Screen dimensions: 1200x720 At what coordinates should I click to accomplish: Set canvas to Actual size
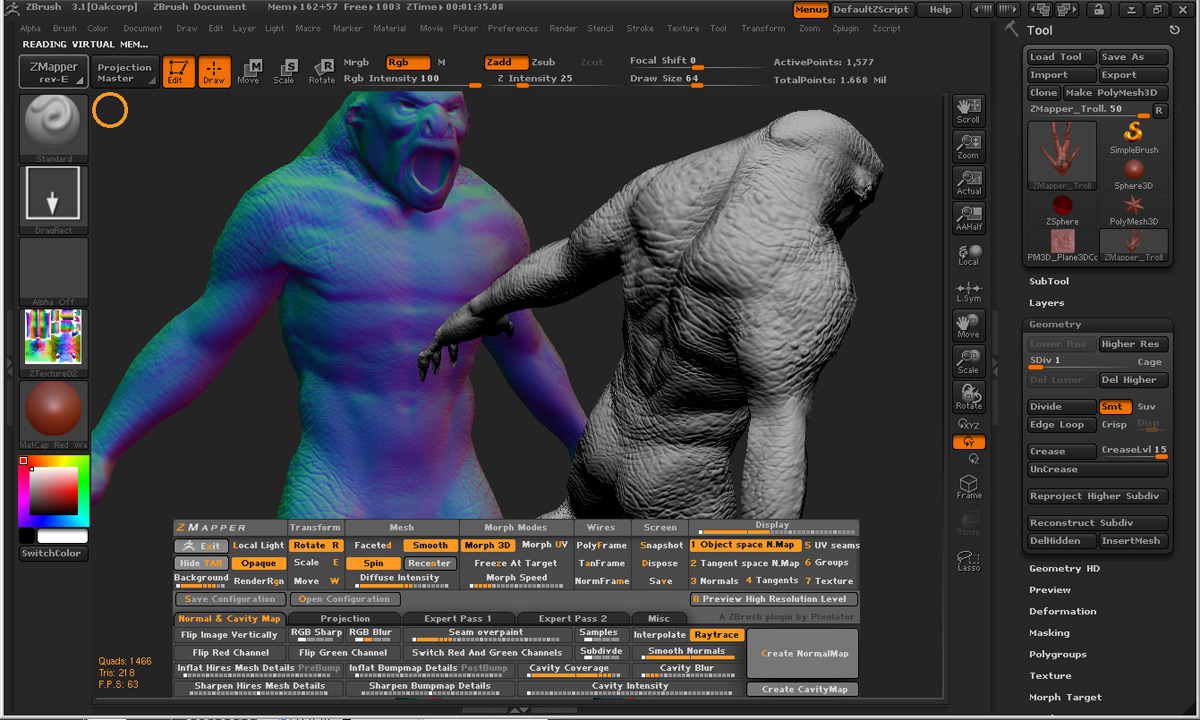pyautogui.click(x=969, y=182)
